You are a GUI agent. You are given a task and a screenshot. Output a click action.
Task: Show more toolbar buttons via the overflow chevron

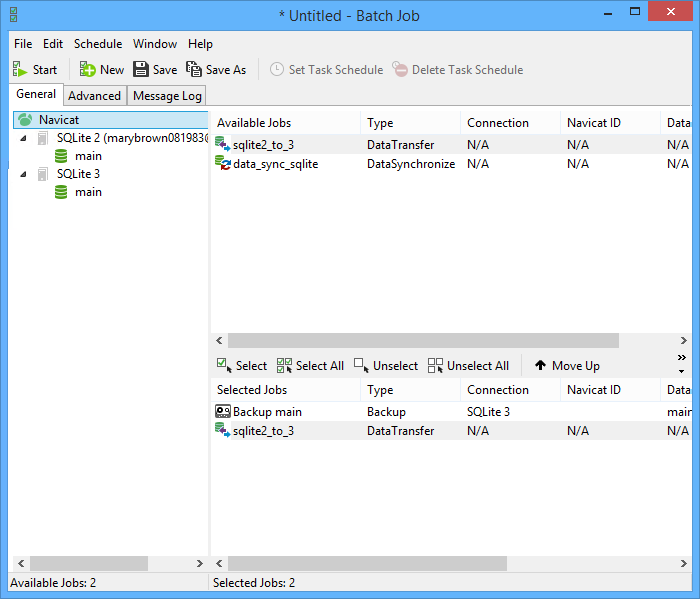(x=681, y=358)
